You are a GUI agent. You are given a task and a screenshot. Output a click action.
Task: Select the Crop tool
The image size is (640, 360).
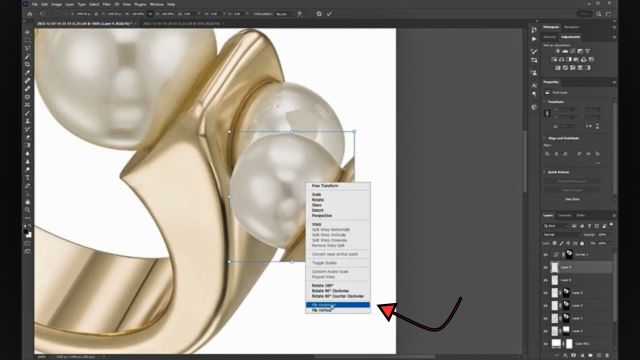click(x=27, y=64)
